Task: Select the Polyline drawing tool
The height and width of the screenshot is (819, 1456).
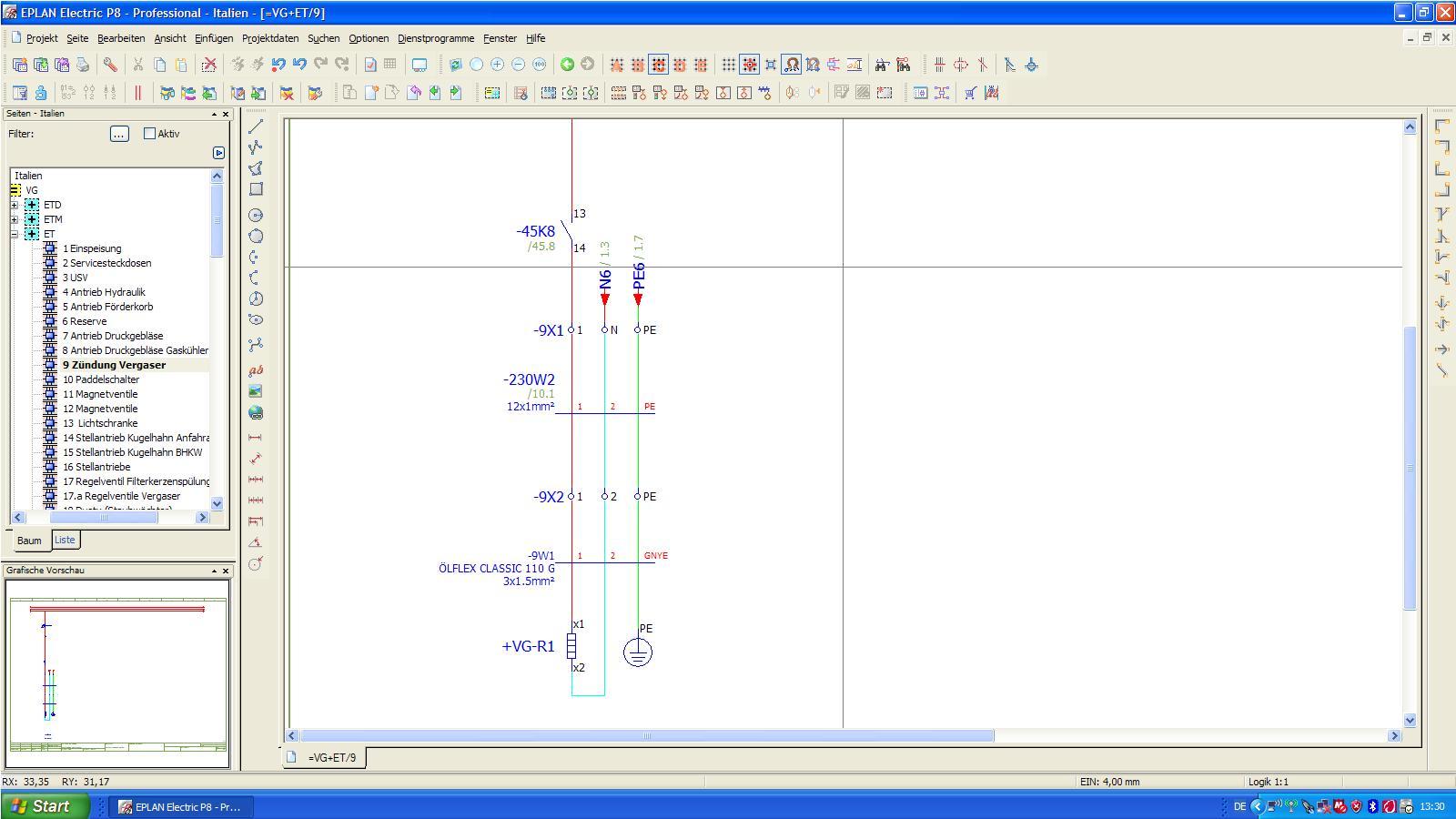Action: [256, 147]
